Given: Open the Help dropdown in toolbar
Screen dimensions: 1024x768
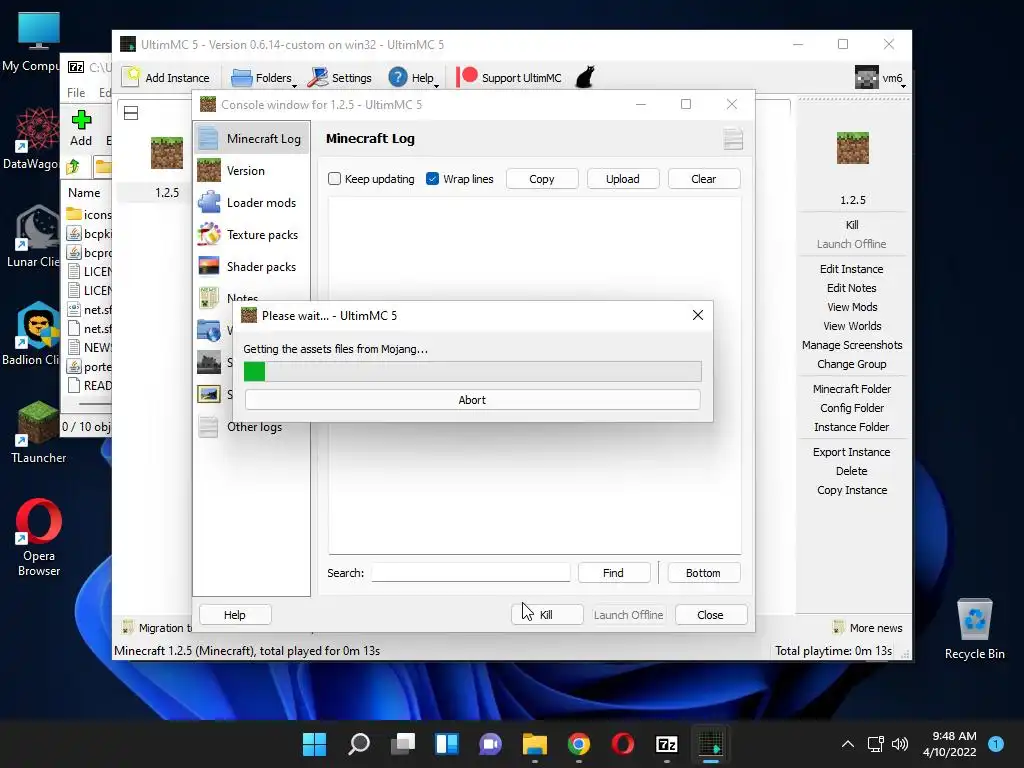Looking at the screenshot, I should click(413, 78).
